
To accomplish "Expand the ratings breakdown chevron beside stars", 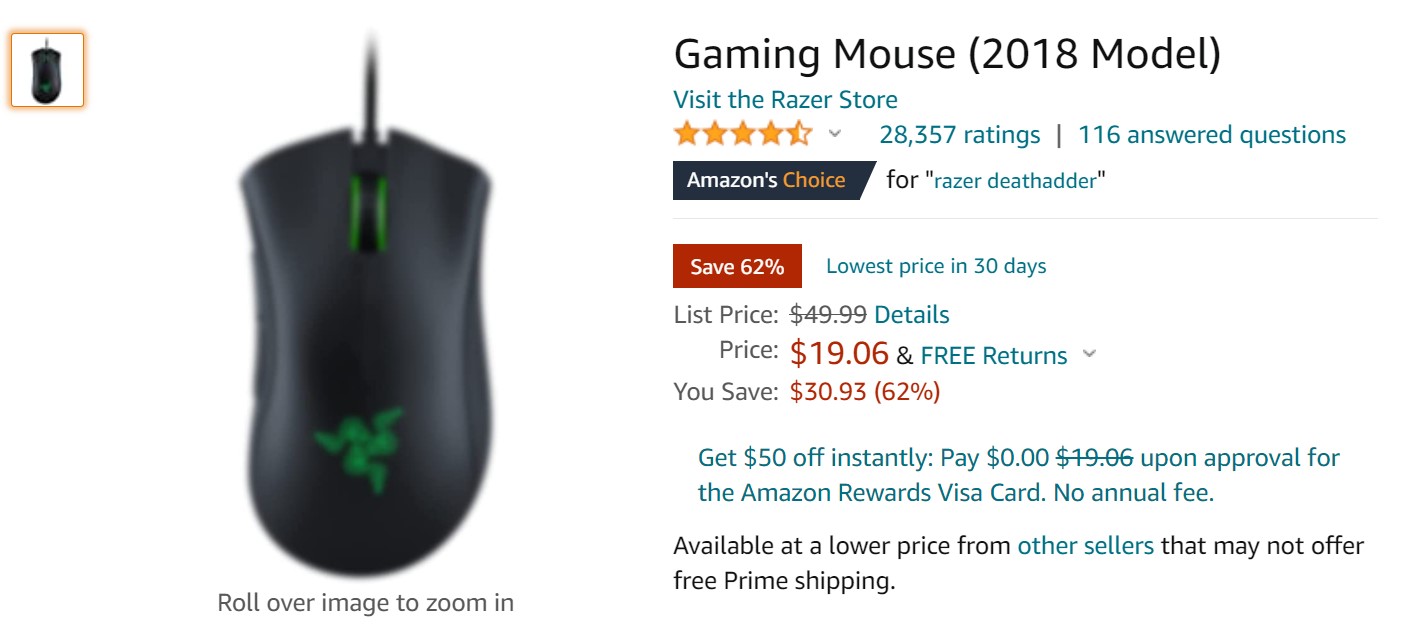I will [x=835, y=134].
